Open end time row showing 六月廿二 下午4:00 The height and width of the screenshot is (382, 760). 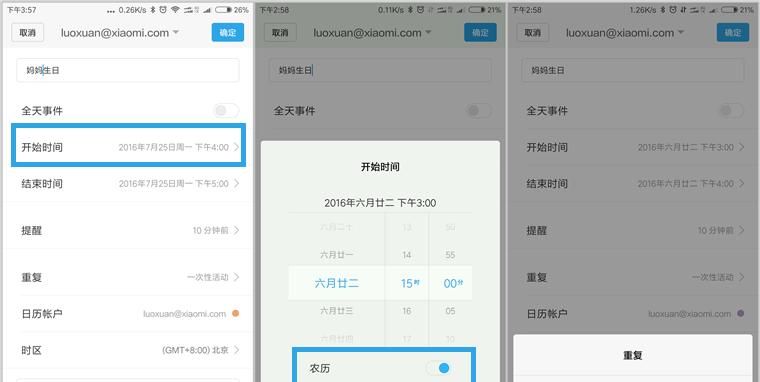(x=634, y=184)
